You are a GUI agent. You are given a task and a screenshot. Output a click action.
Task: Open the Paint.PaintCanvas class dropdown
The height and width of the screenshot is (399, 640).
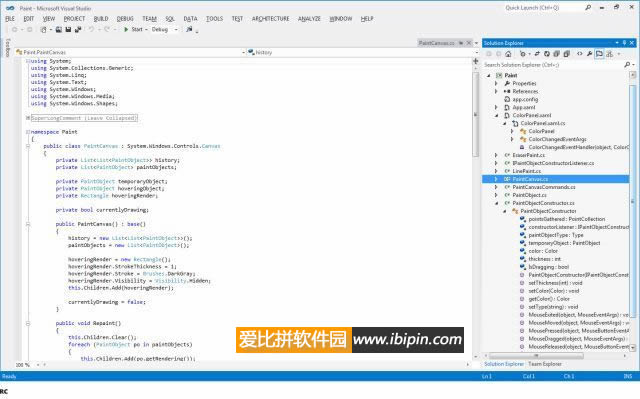pos(243,52)
